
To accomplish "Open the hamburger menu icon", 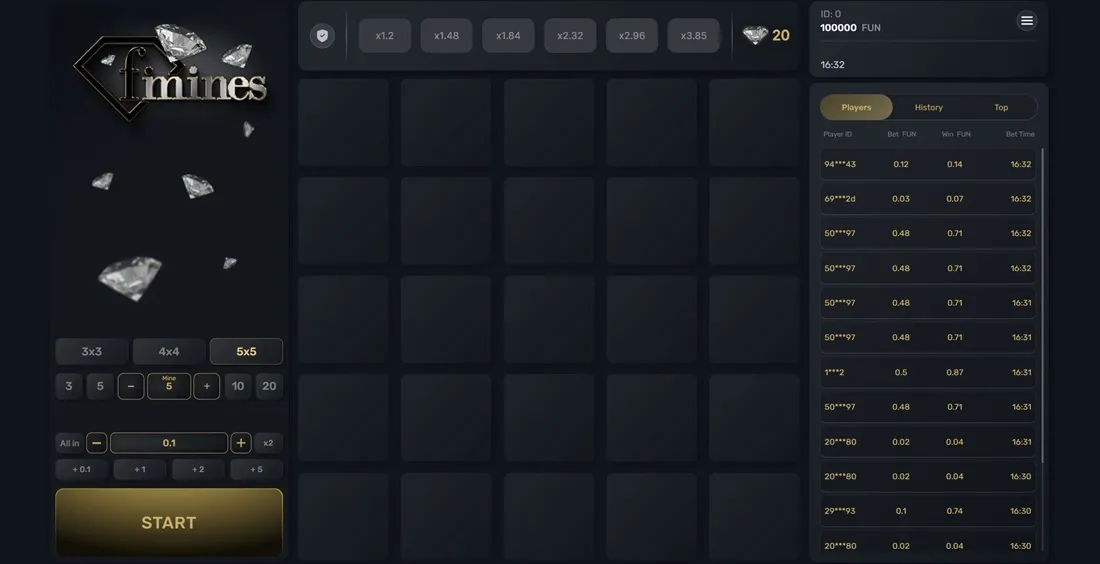I will pos(1026,21).
